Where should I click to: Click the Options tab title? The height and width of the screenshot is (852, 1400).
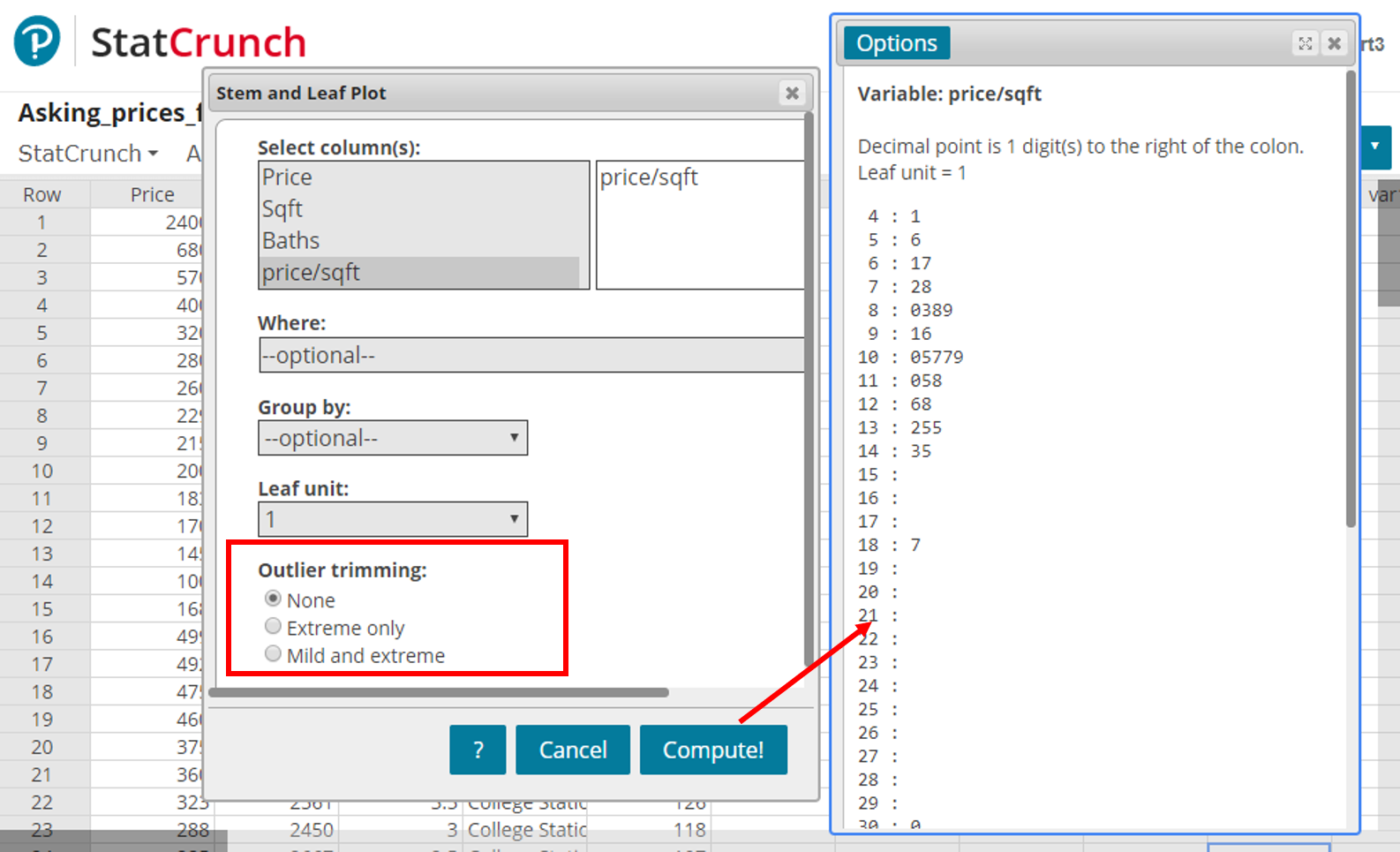(x=896, y=43)
